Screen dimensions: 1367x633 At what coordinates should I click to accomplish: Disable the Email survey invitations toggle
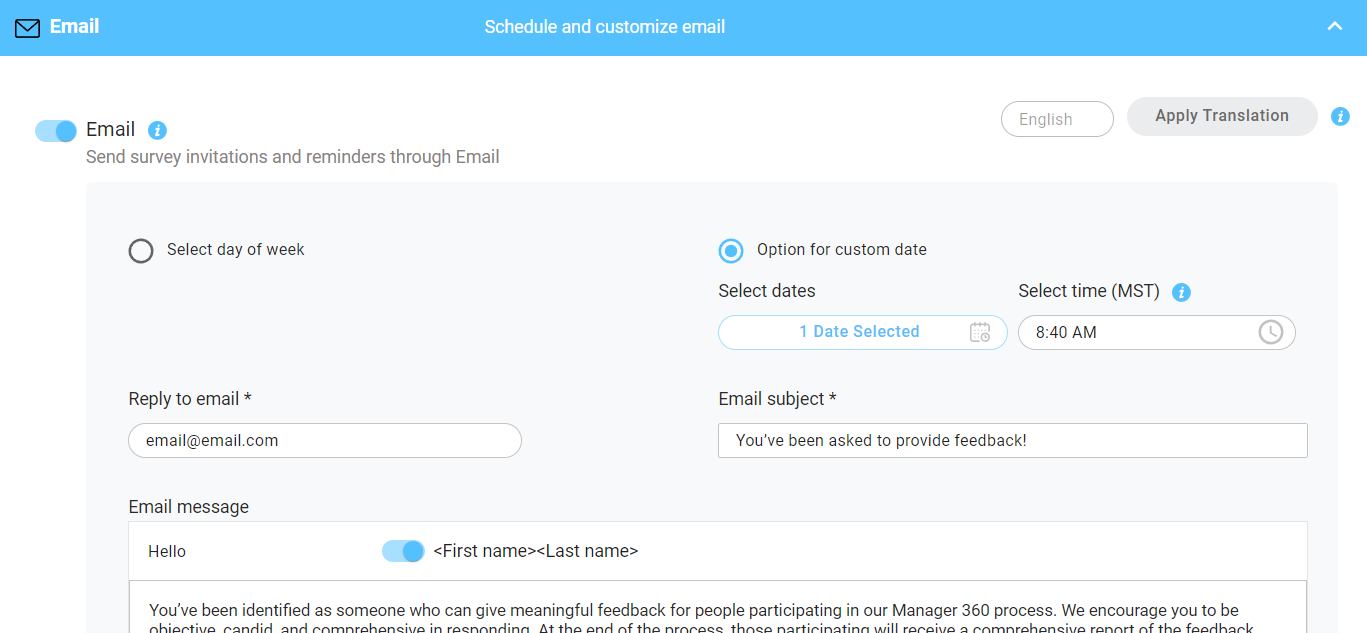click(56, 131)
